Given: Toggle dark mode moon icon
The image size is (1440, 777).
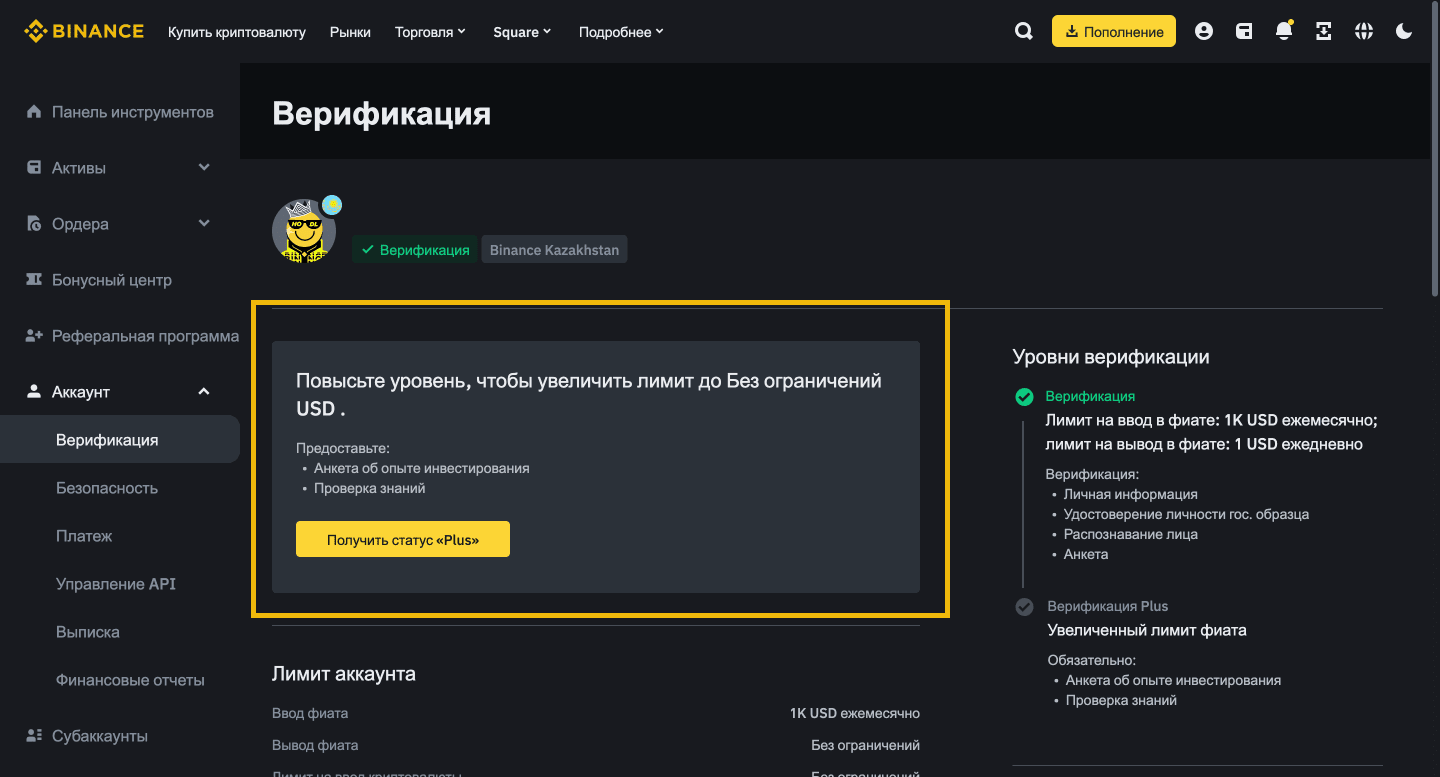Looking at the screenshot, I should coord(1404,31).
